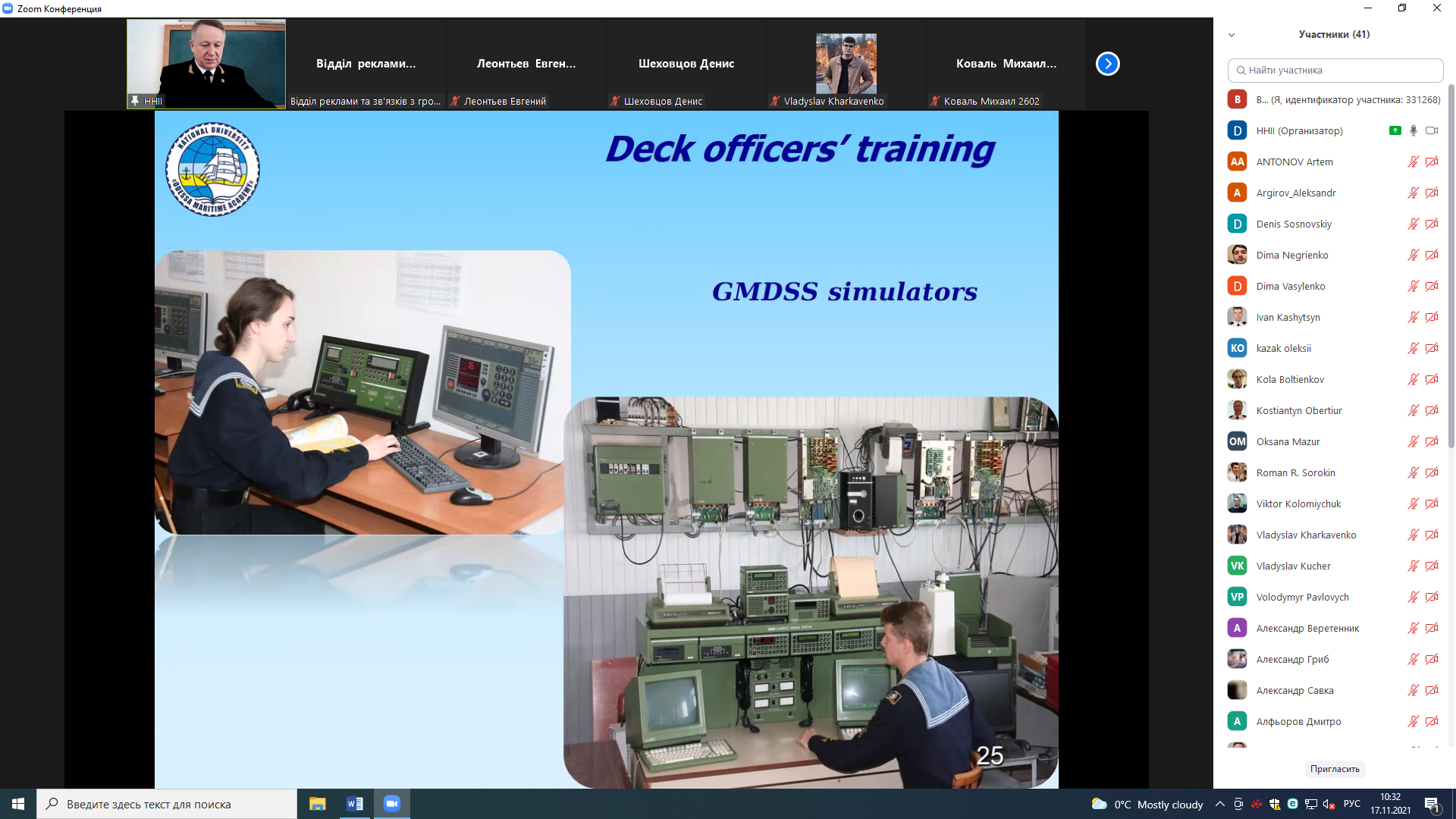Screen dimensions: 1456x819
Task: Click the camera icon for Vladyslav Kucher
Action: [x=1432, y=566]
